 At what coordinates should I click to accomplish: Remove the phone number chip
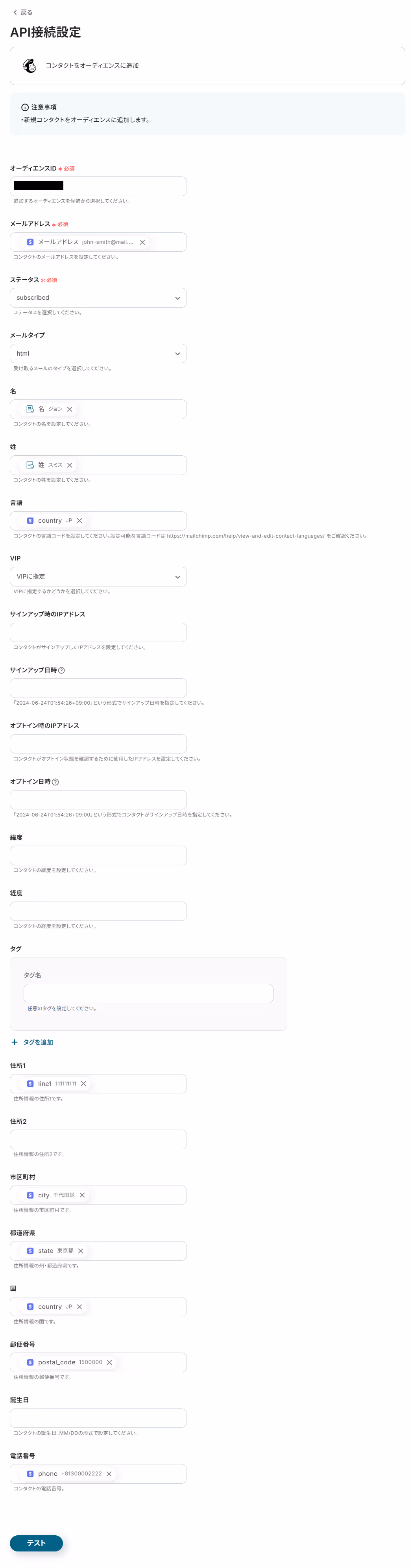click(109, 1474)
